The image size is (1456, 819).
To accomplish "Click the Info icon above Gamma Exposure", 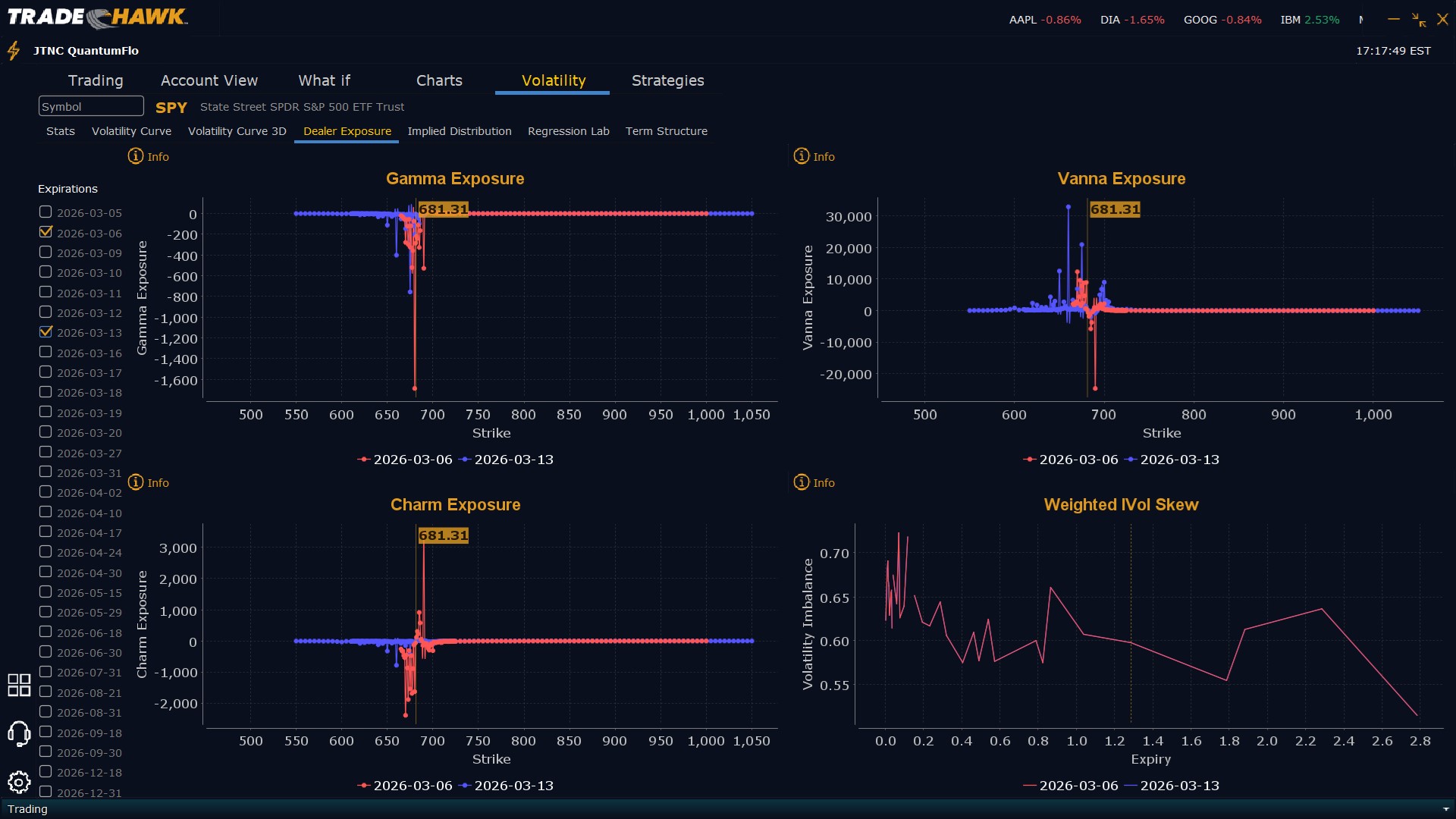I will tap(136, 156).
